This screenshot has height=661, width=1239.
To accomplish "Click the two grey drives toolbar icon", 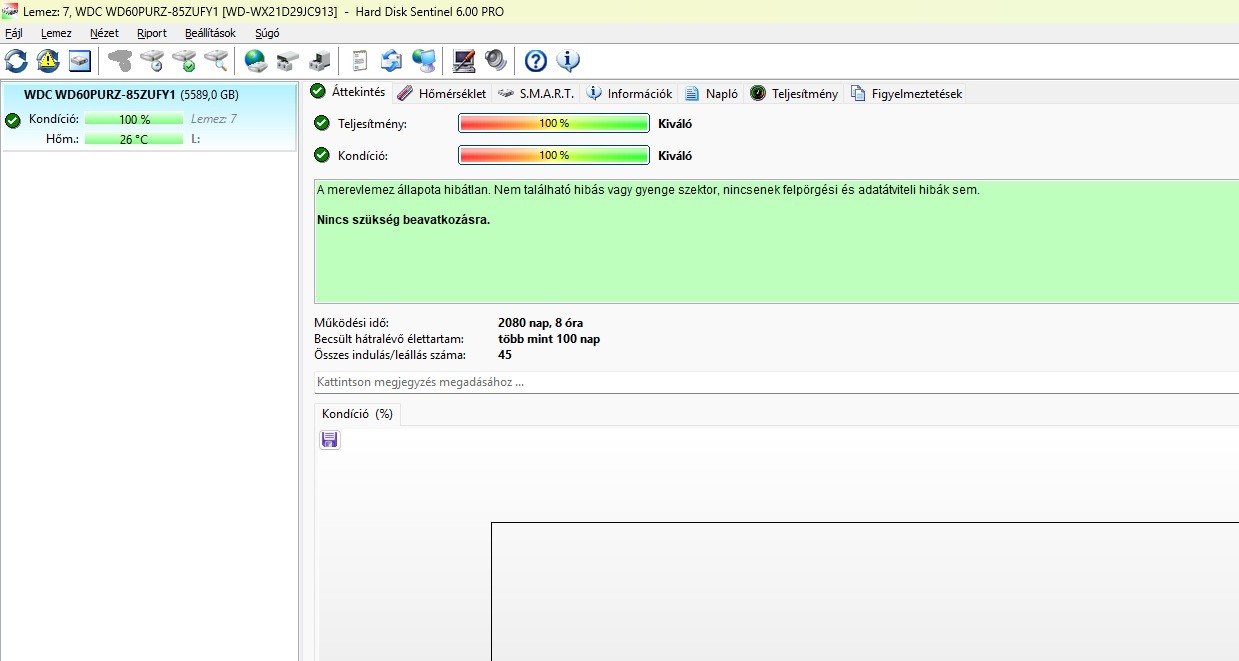I will 288,61.
